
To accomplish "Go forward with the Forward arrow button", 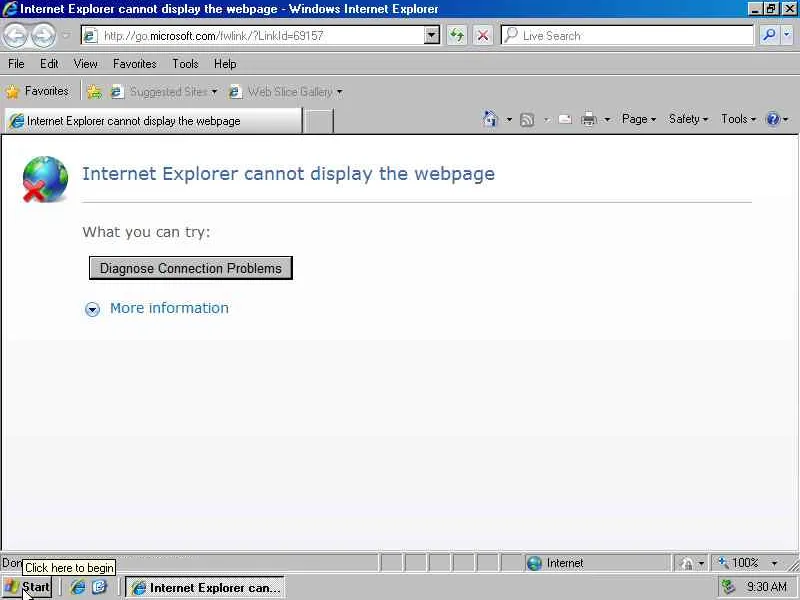I will (43, 35).
